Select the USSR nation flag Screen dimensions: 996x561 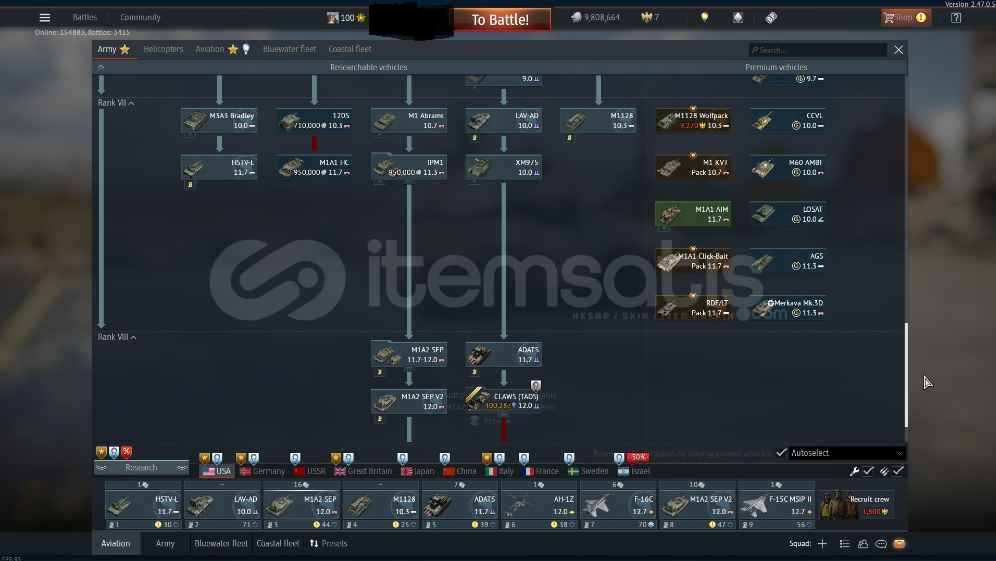(310, 471)
